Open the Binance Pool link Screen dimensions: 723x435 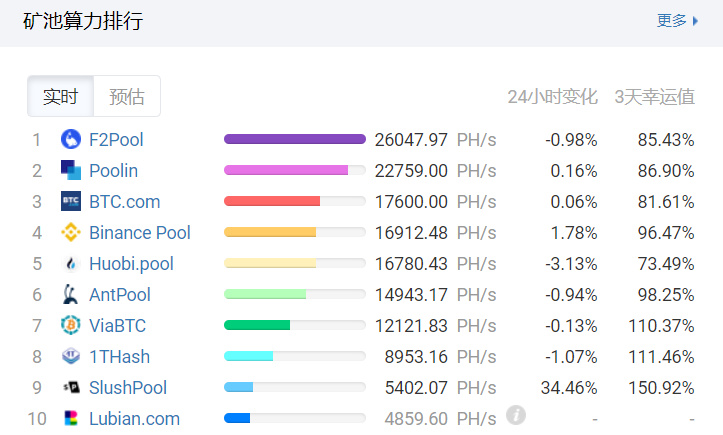(139, 233)
